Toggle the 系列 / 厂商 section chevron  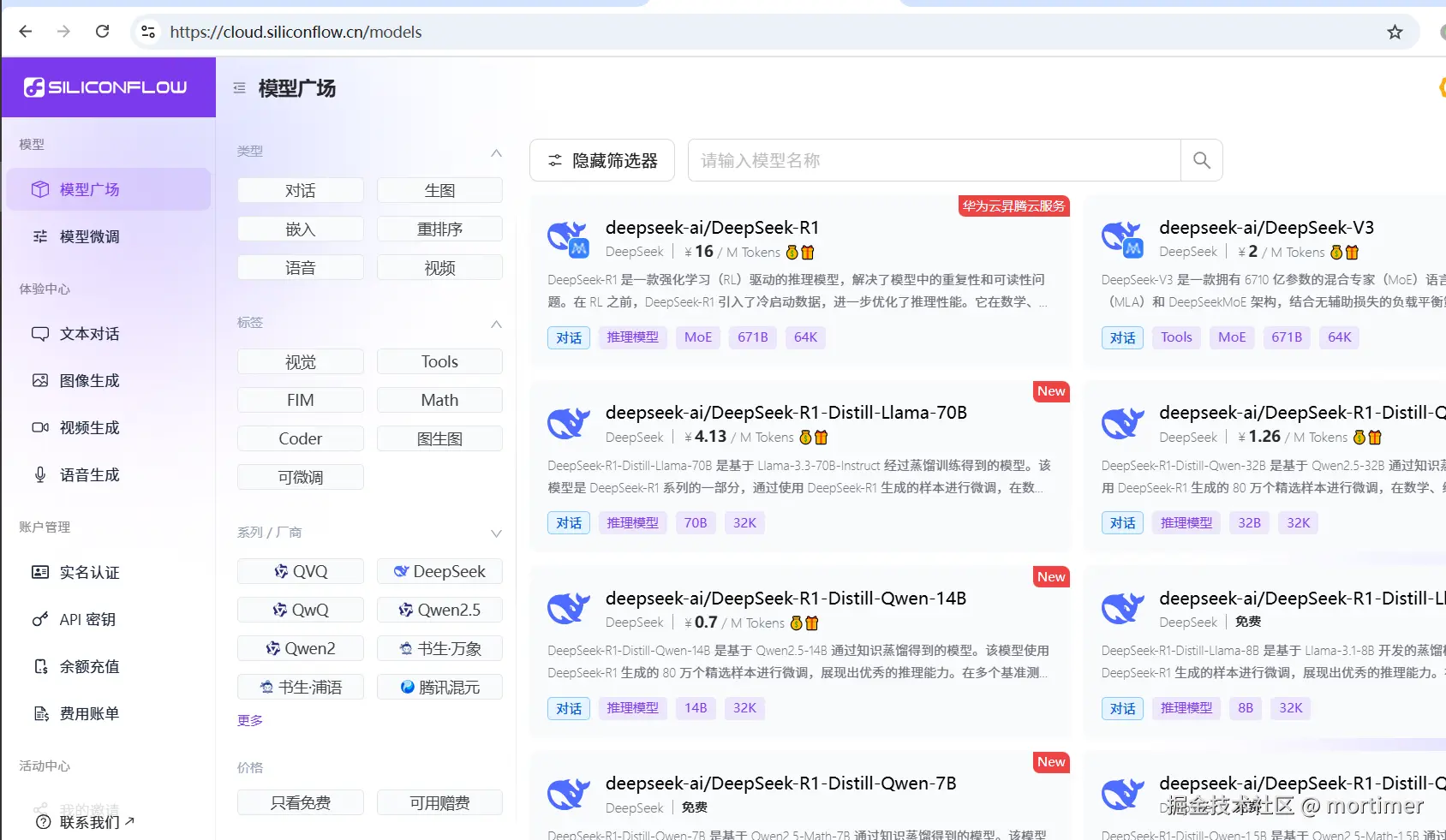[x=496, y=533]
